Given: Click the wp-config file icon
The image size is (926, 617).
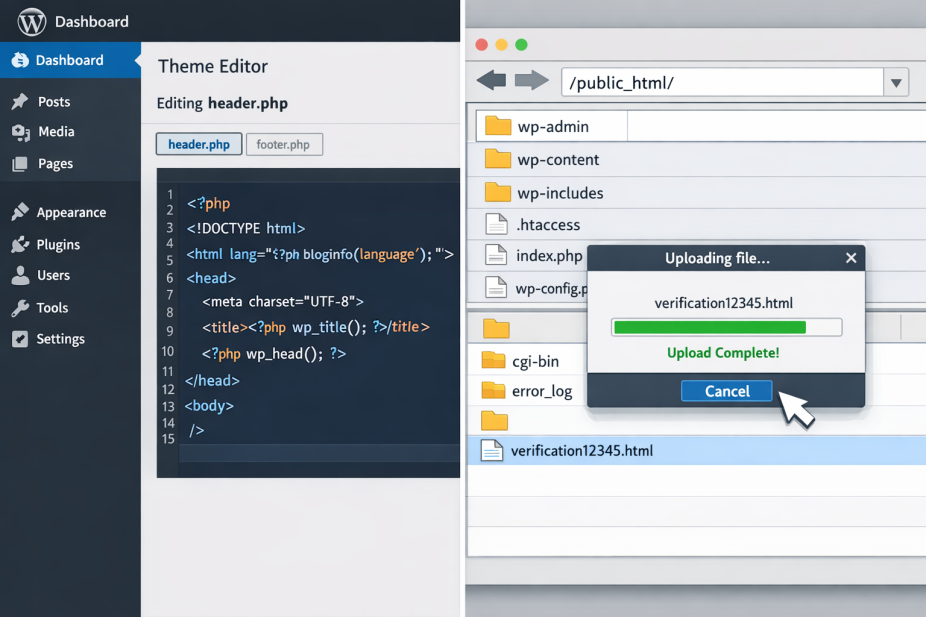Looking at the screenshot, I should point(496,287).
